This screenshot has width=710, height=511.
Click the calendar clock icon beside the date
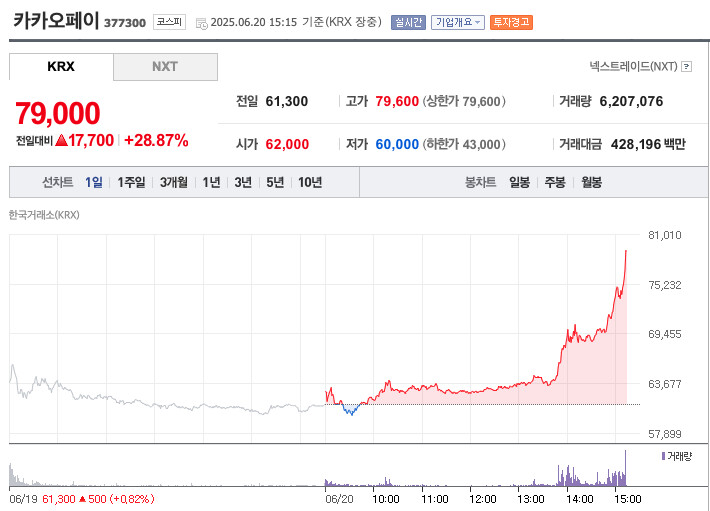point(201,23)
